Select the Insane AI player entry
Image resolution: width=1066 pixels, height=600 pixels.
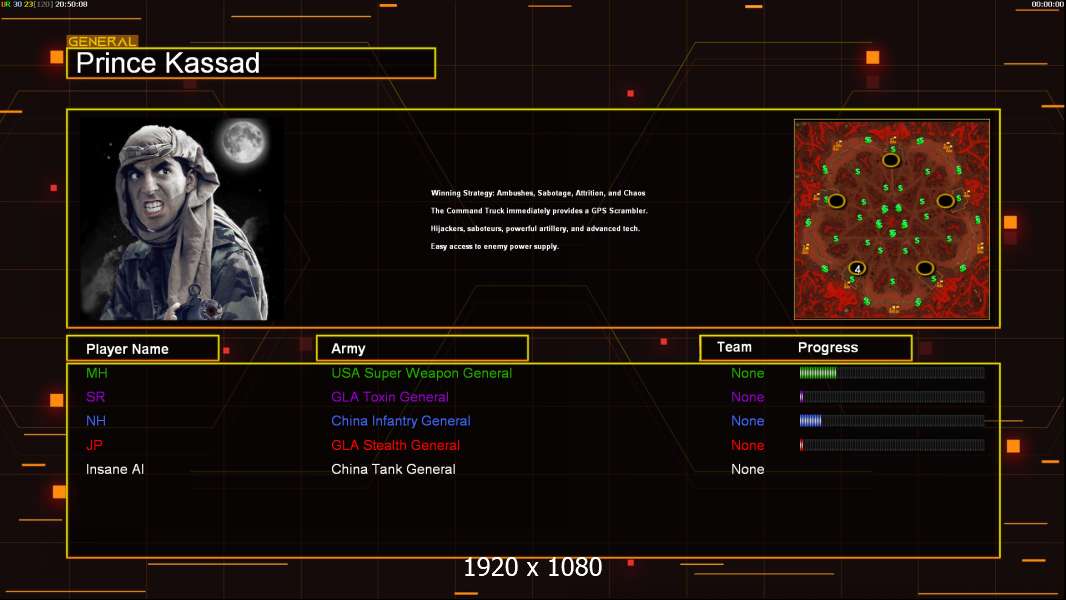[x=115, y=469]
